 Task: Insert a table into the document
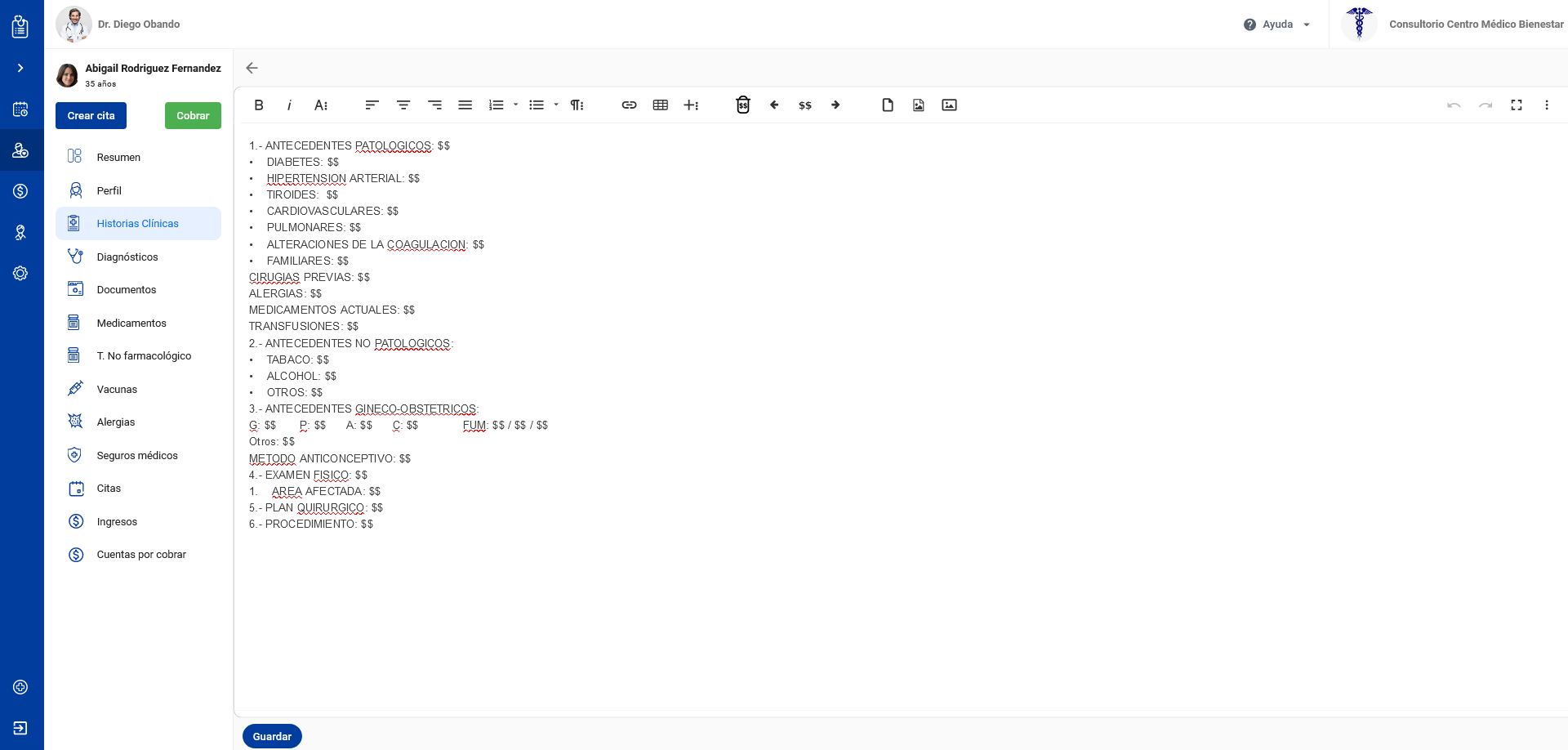tap(661, 105)
